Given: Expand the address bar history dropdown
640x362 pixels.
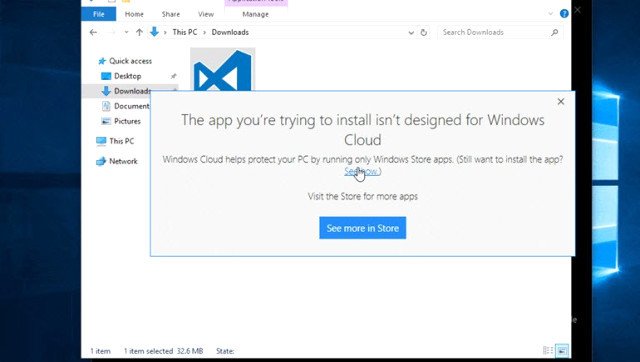Looking at the screenshot, I should tap(411, 33).
